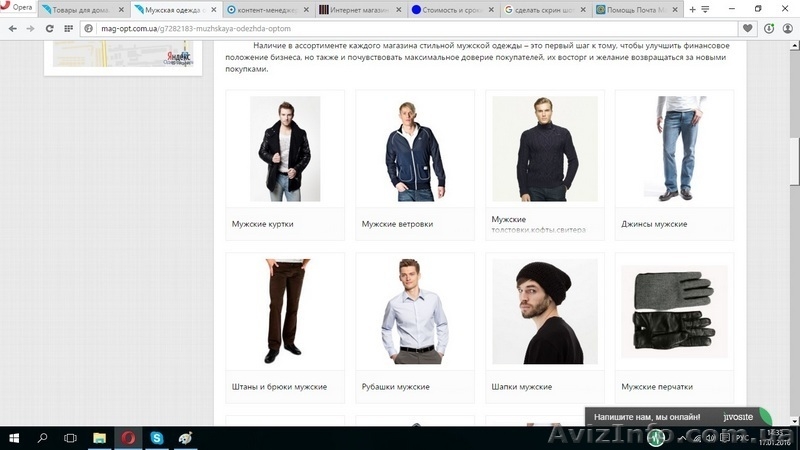The height and width of the screenshot is (450, 800).
Task: Click the 'Мужские перчатки' gloves thumbnail
Action: click(674, 311)
